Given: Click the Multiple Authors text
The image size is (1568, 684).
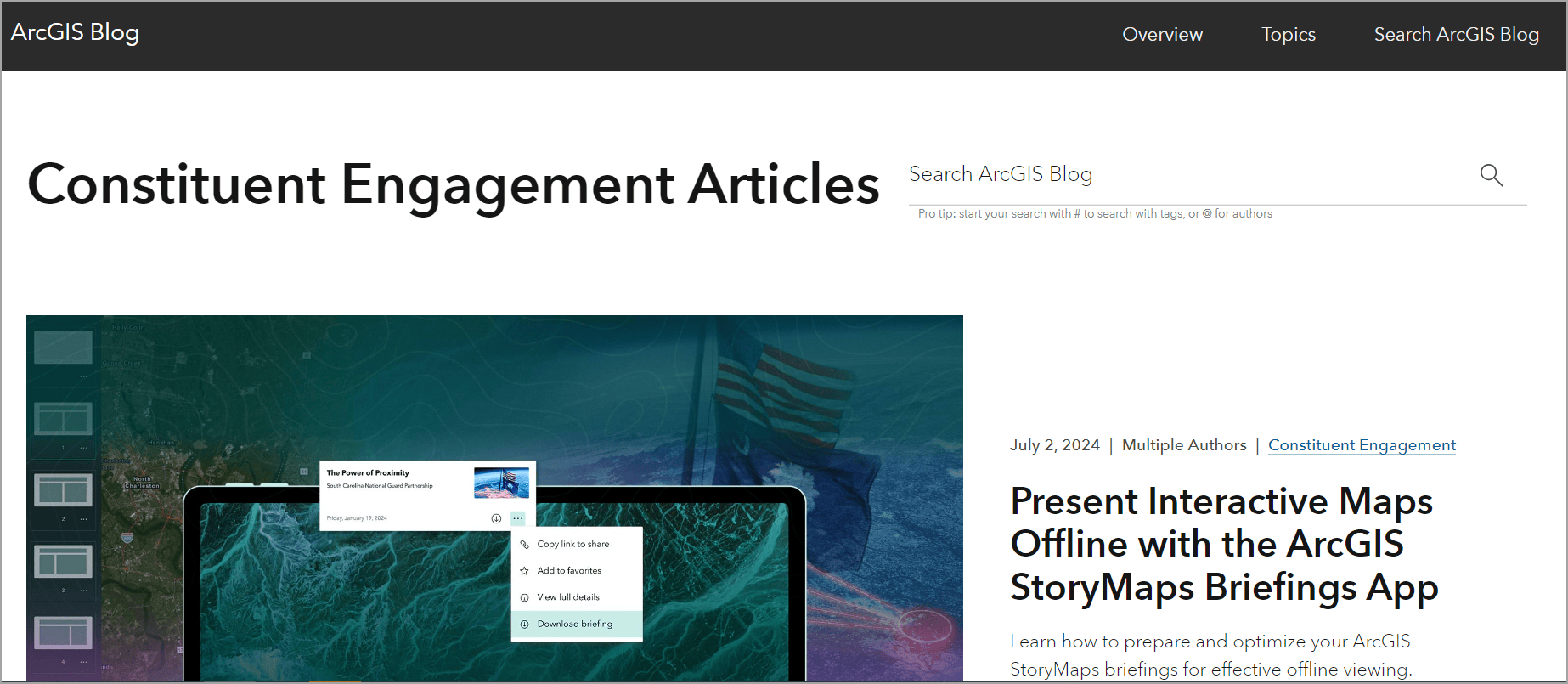Looking at the screenshot, I should click(1184, 445).
